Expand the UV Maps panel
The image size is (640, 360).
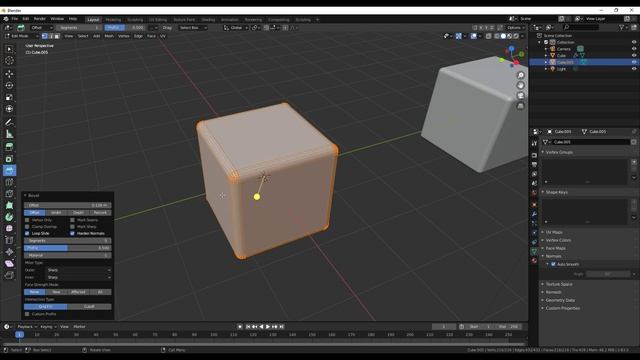click(x=554, y=232)
